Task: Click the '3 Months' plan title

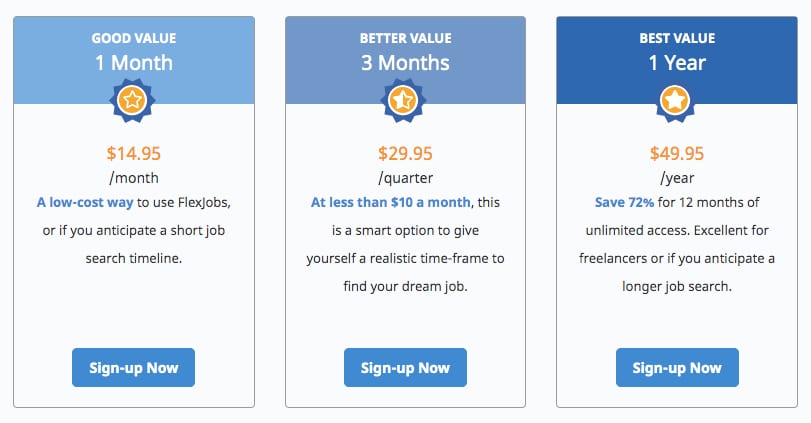Action: pyautogui.click(x=406, y=63)
